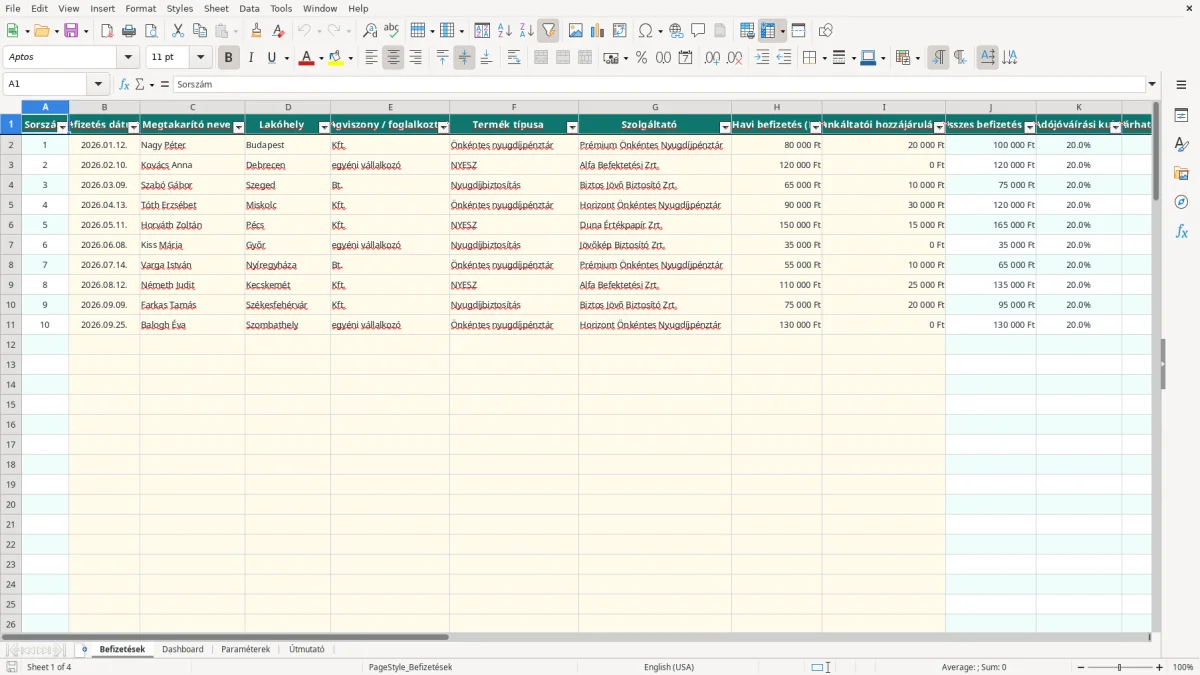Click the zoom-in plus button
This screenshot has height=675, width=1200.
tap(1160, 667)
